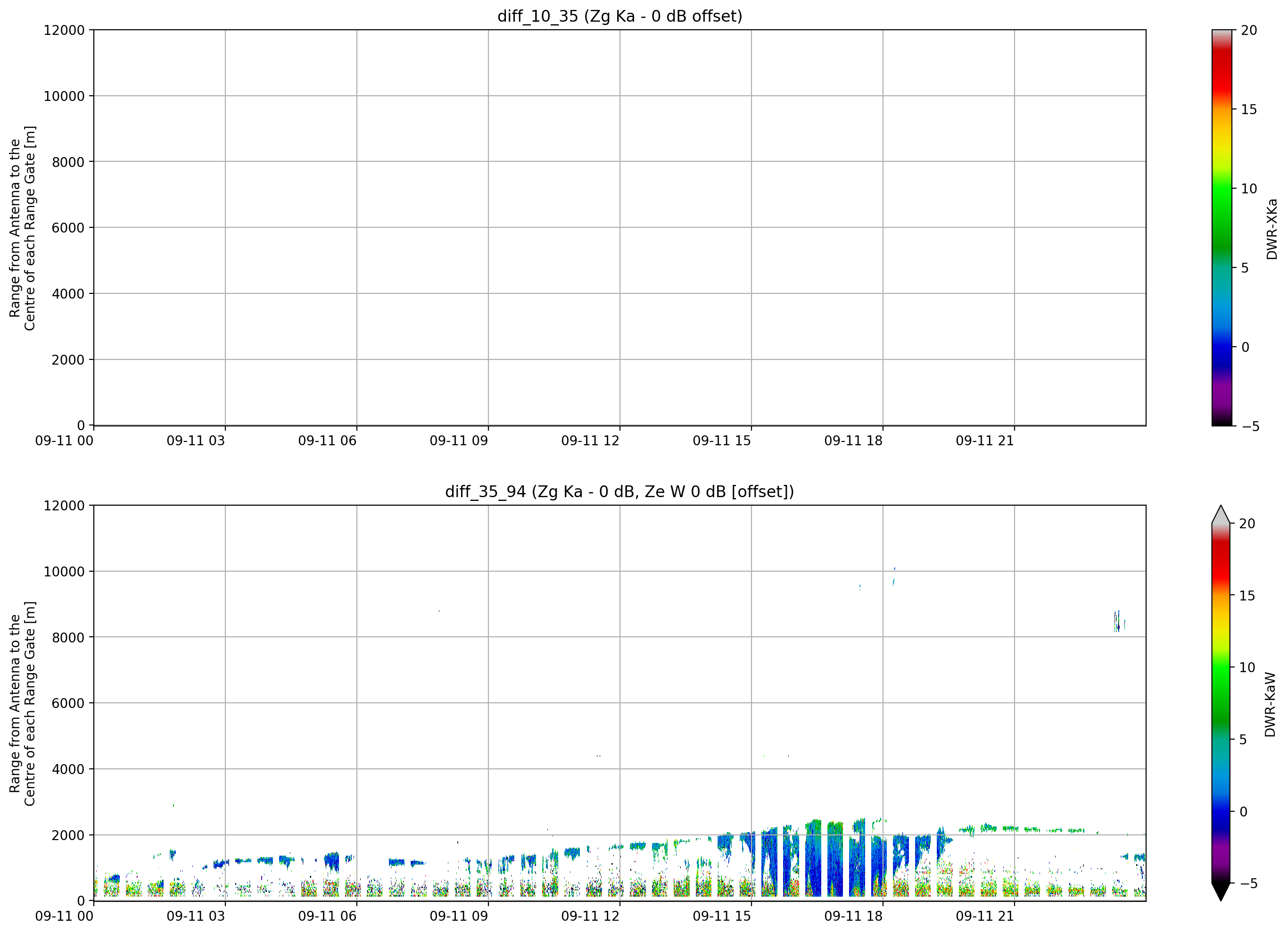Click "09-11 15" tick under the diff_35_94 plot
This screenshot has width=1288, height=933.
pyautogui.click(x=722, y=916)
